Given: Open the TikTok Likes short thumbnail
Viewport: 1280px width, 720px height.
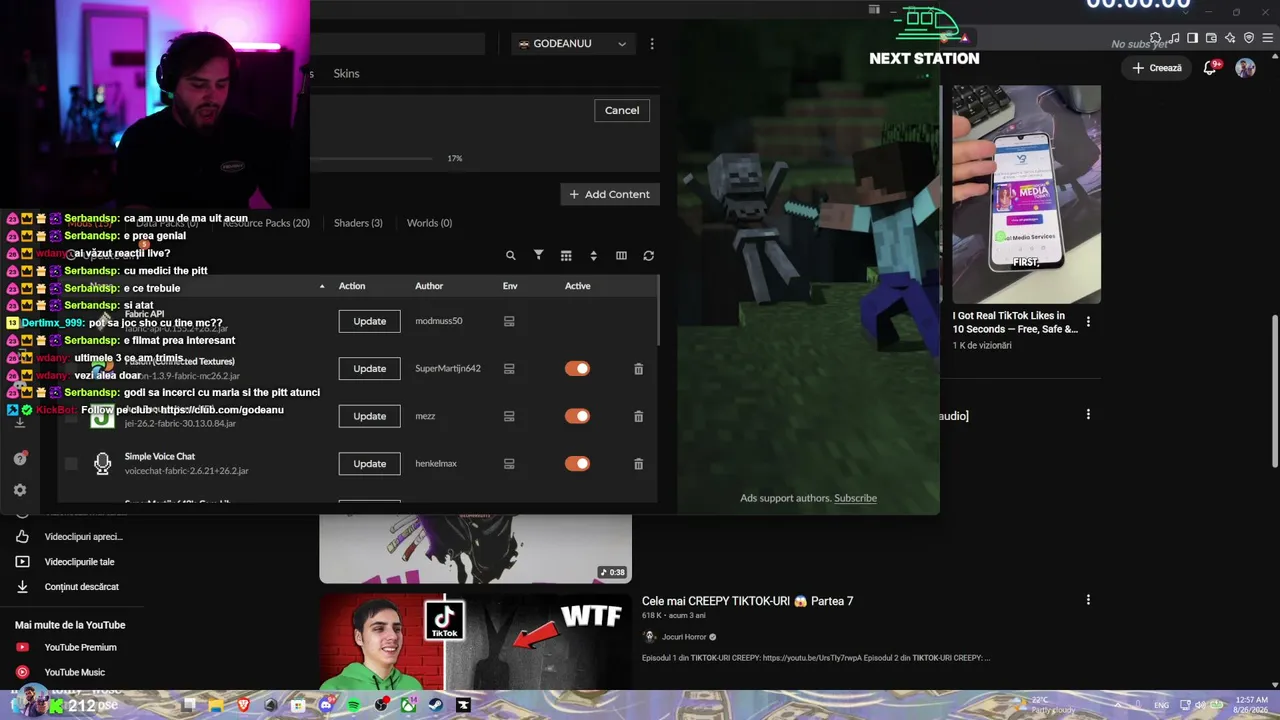Looking at the screenshot, I should [1026, 194].
